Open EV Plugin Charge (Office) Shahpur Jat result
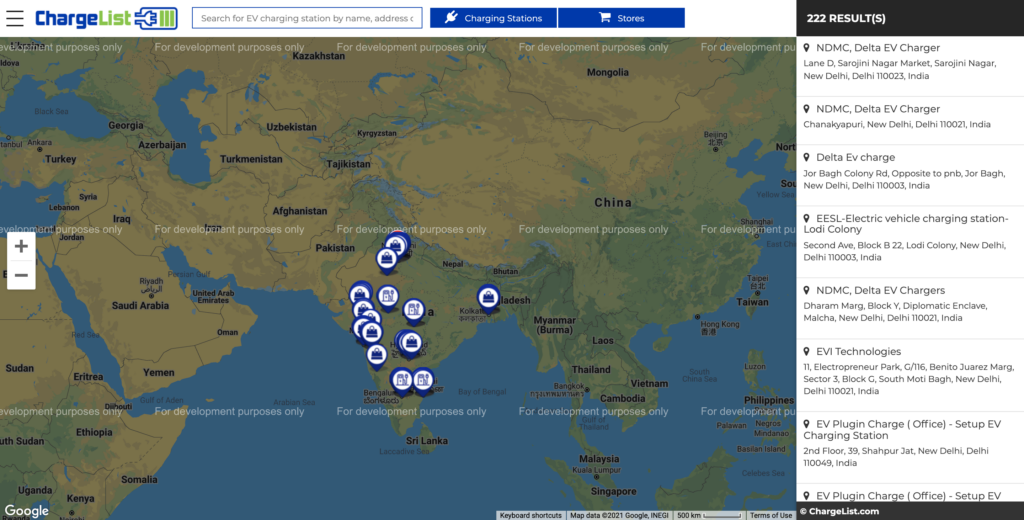The height and width of the screenshot is (520, 1024). [x=903, y=430]
